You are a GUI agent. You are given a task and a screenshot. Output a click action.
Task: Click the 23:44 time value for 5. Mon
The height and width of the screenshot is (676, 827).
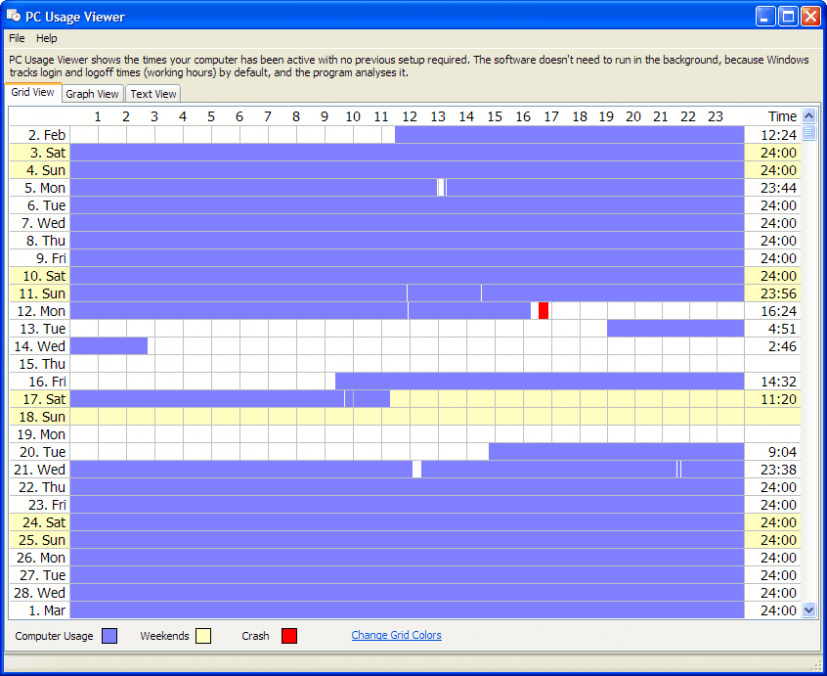[778, 188]
